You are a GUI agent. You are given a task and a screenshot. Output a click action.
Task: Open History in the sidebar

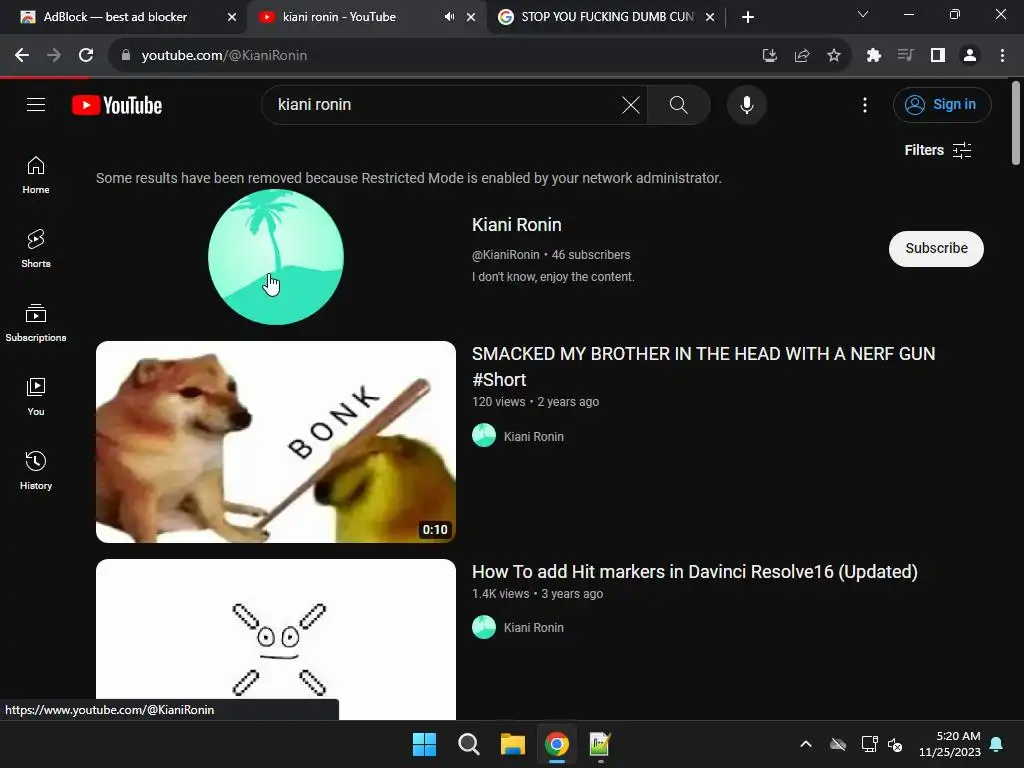tap(36, 470)
